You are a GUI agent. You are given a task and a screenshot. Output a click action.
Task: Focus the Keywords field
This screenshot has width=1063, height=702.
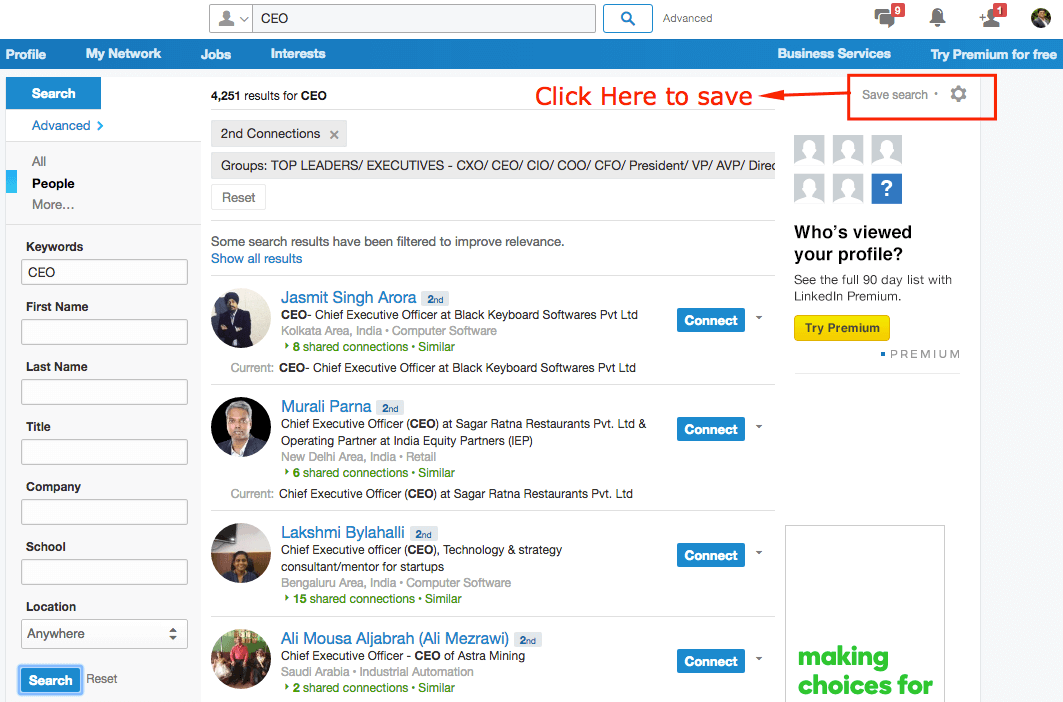click(x=104, y=272)
